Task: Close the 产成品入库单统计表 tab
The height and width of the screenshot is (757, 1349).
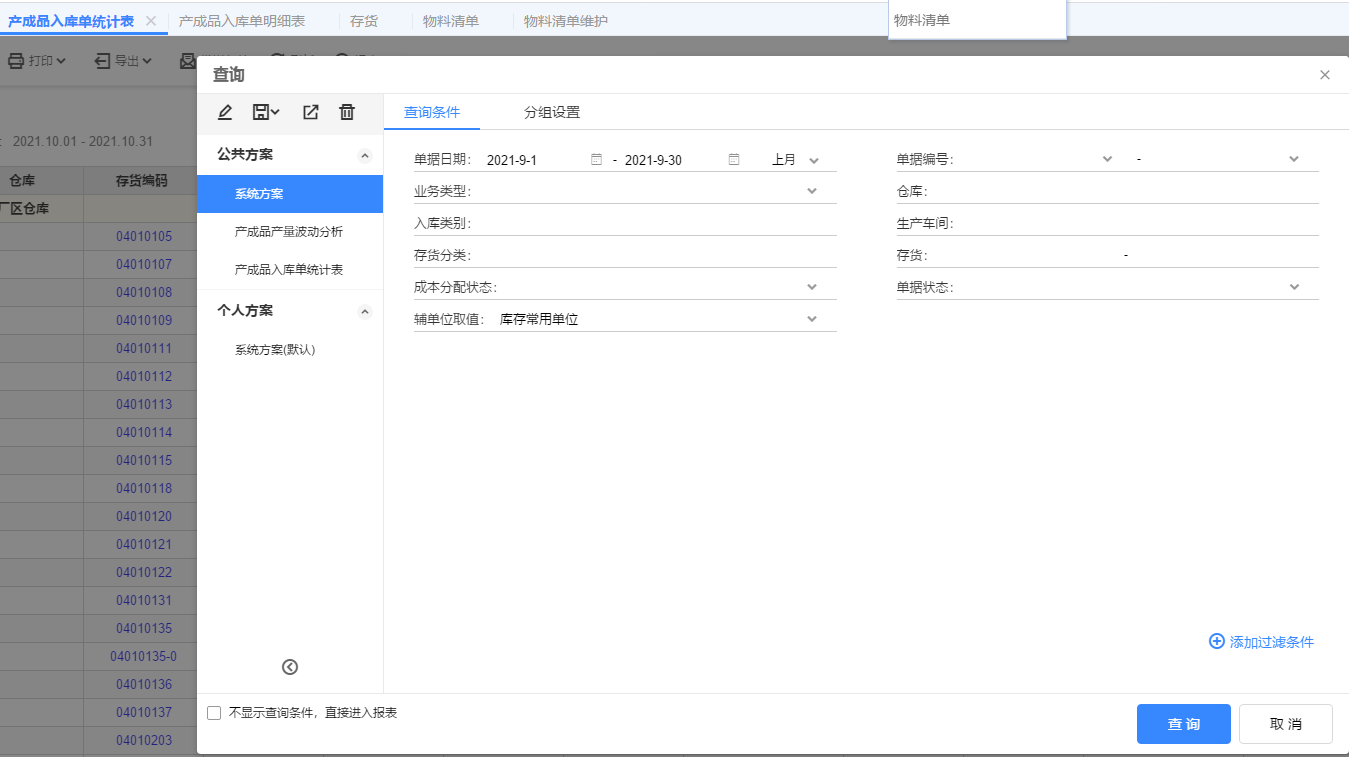Action: [151, 20]
